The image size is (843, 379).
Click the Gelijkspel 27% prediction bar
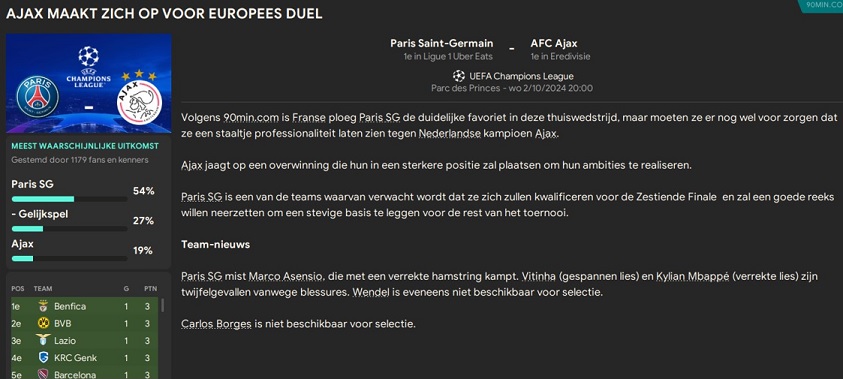click(x=69, y=229)
